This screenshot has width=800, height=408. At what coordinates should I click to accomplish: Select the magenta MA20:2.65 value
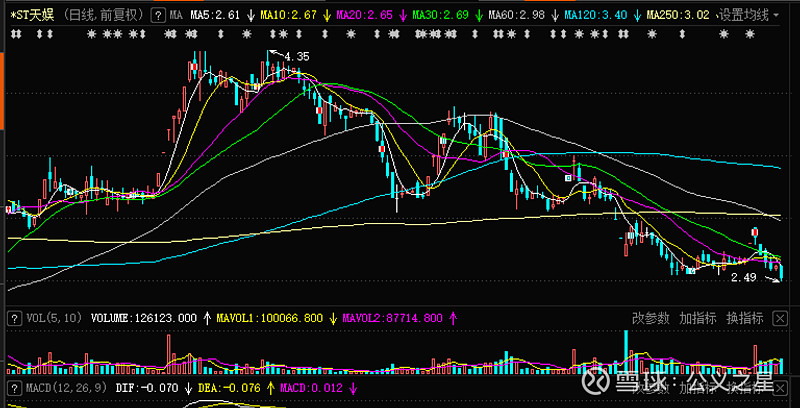click(x=365, y=16)
